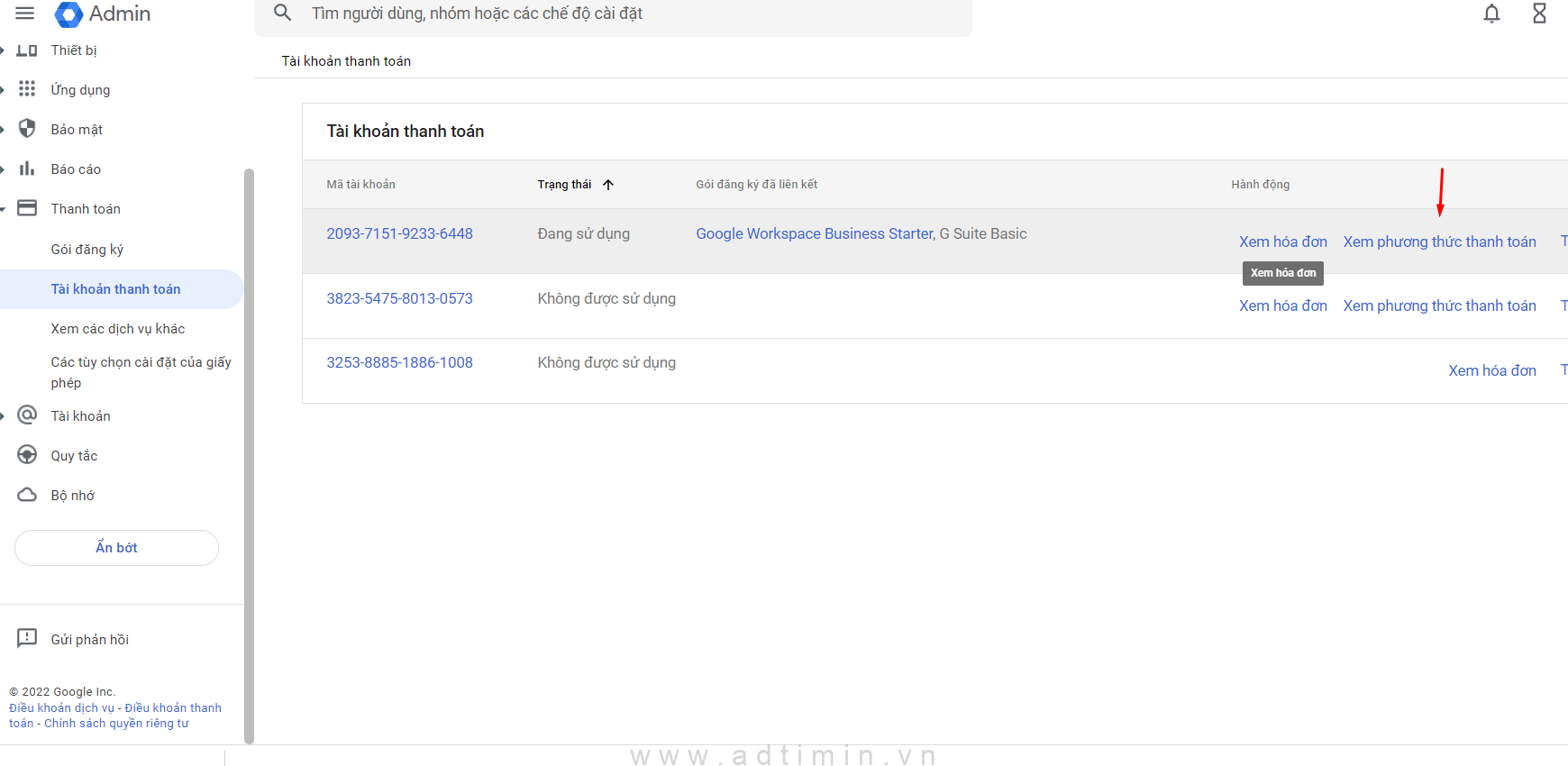Open Điều khoản dịch vụ link

click(62, 707)
